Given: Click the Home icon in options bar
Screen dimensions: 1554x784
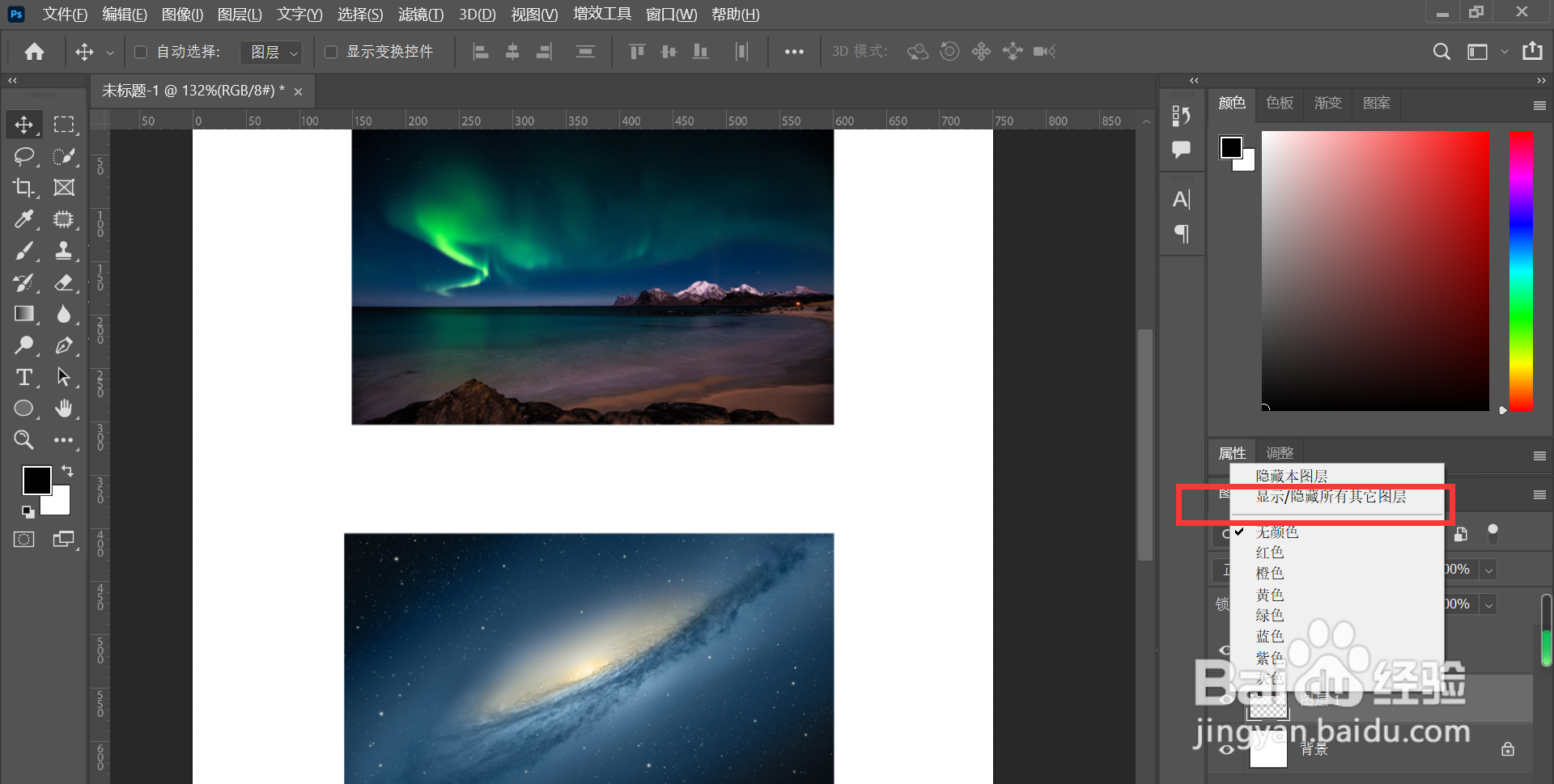Looking at the screenshot, I should (x=34, y=52).
